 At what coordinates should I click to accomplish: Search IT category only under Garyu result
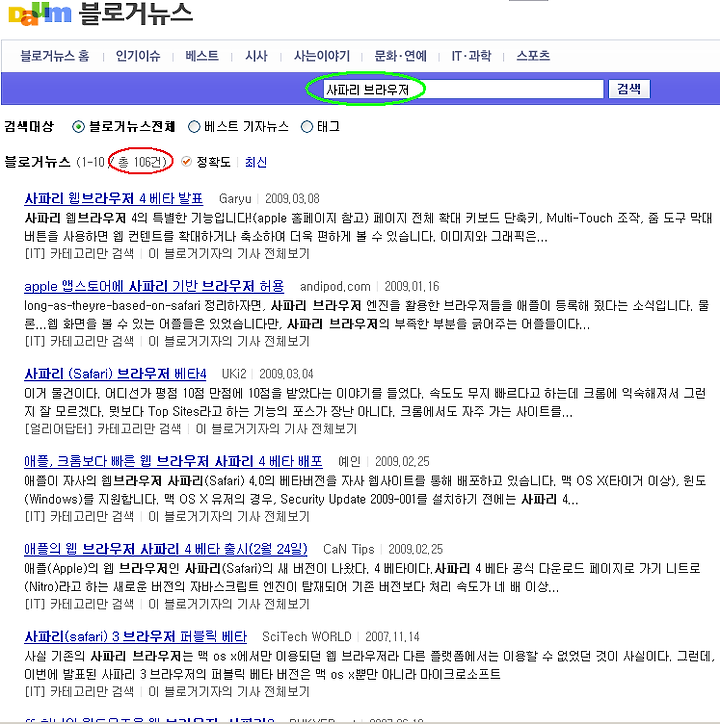click(x=79, y=254)
